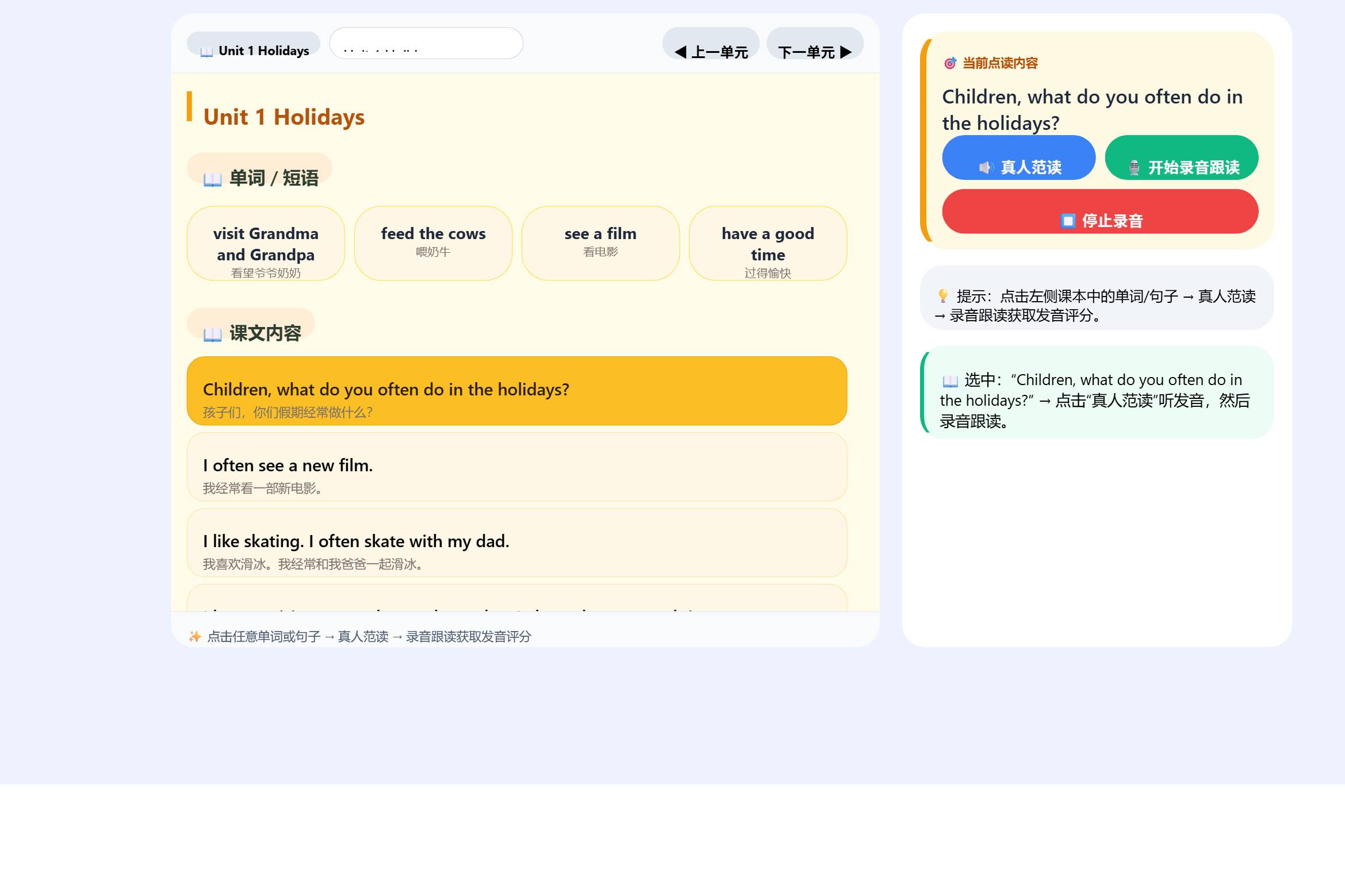This screenshot has height=896, width=1345.
Task: Click the stop square icon in 停止录音
Action: click(1068, 221)
